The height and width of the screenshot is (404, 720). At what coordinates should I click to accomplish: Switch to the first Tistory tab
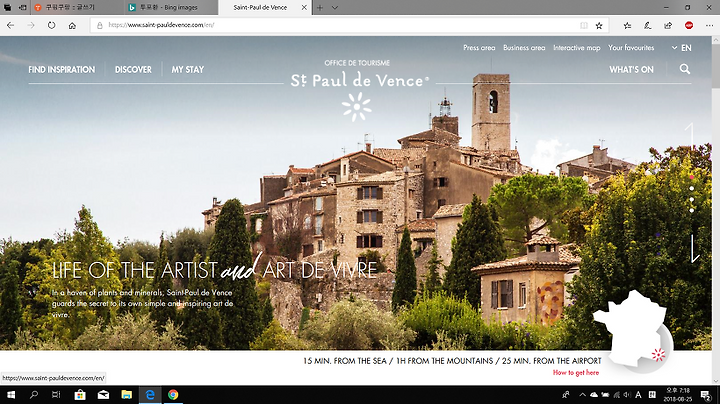click(77, 7)
